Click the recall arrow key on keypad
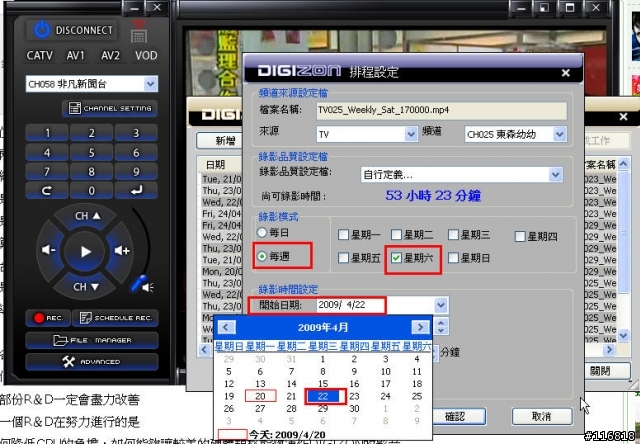This screenshot has height=444, width=640. pyautogui.click(x=47, y=191)
